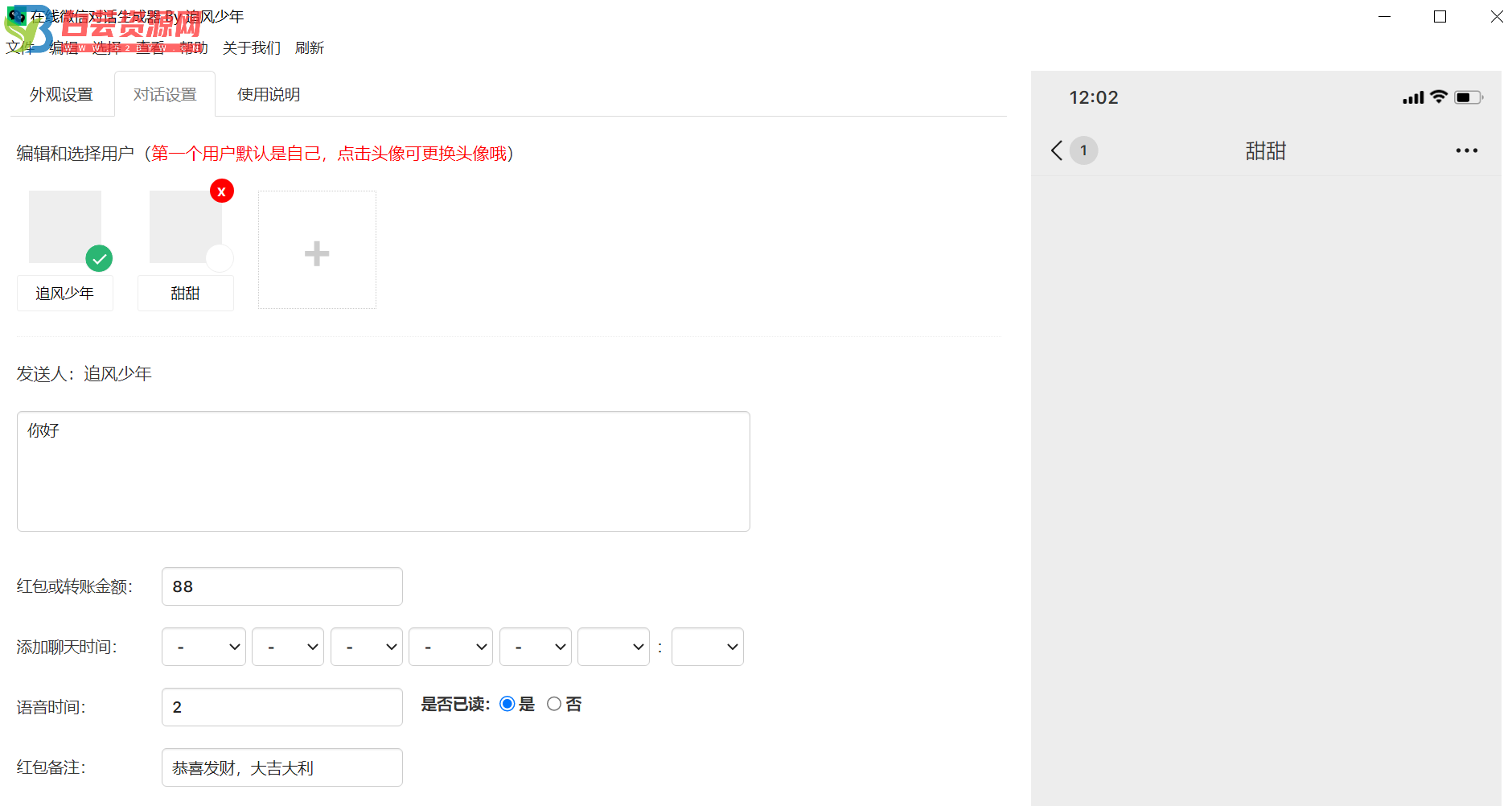The height and width of the screenshot is (806, 1512).
Task: Switch to 使用说明 tab
Action: [269, 94]
